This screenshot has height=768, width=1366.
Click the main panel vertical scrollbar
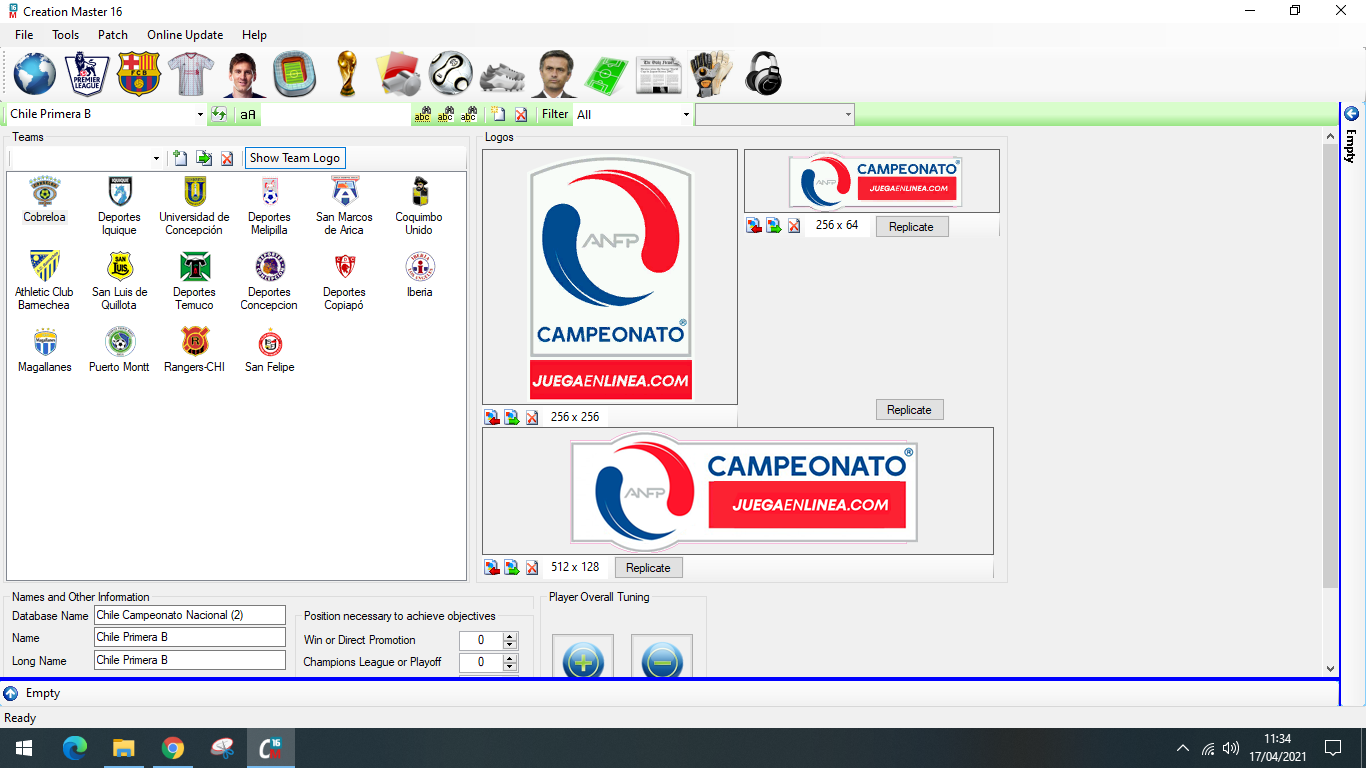click(x=1330, y=365)
